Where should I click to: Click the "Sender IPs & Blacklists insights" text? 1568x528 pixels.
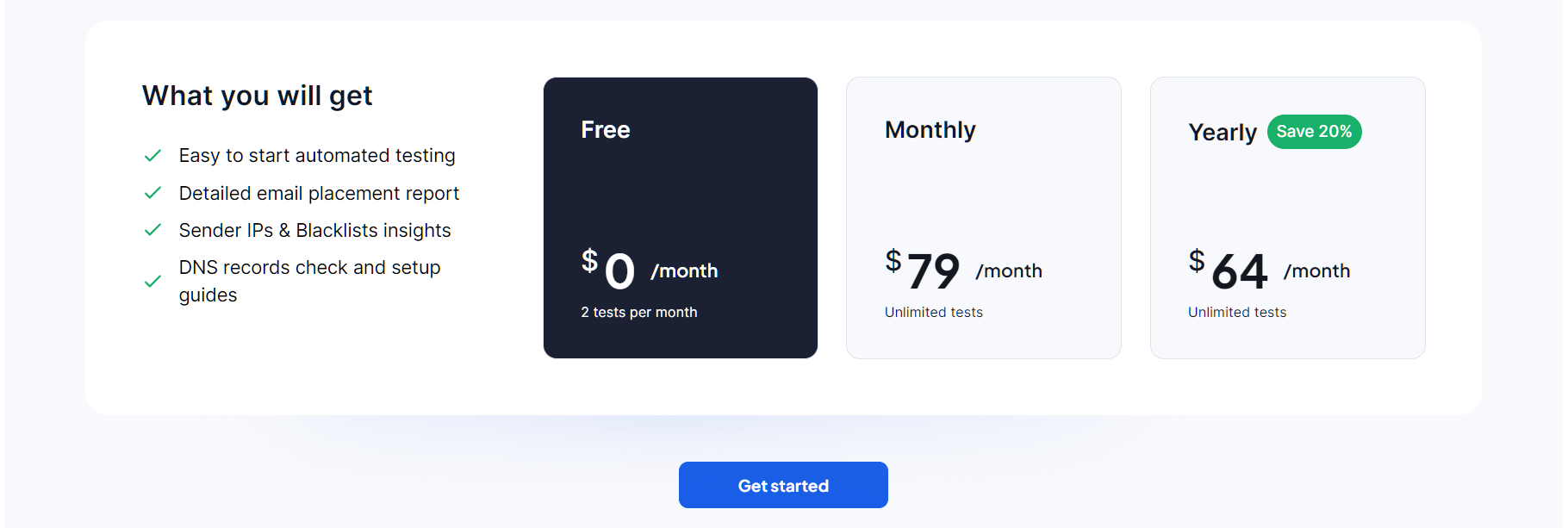coord(314,231)
